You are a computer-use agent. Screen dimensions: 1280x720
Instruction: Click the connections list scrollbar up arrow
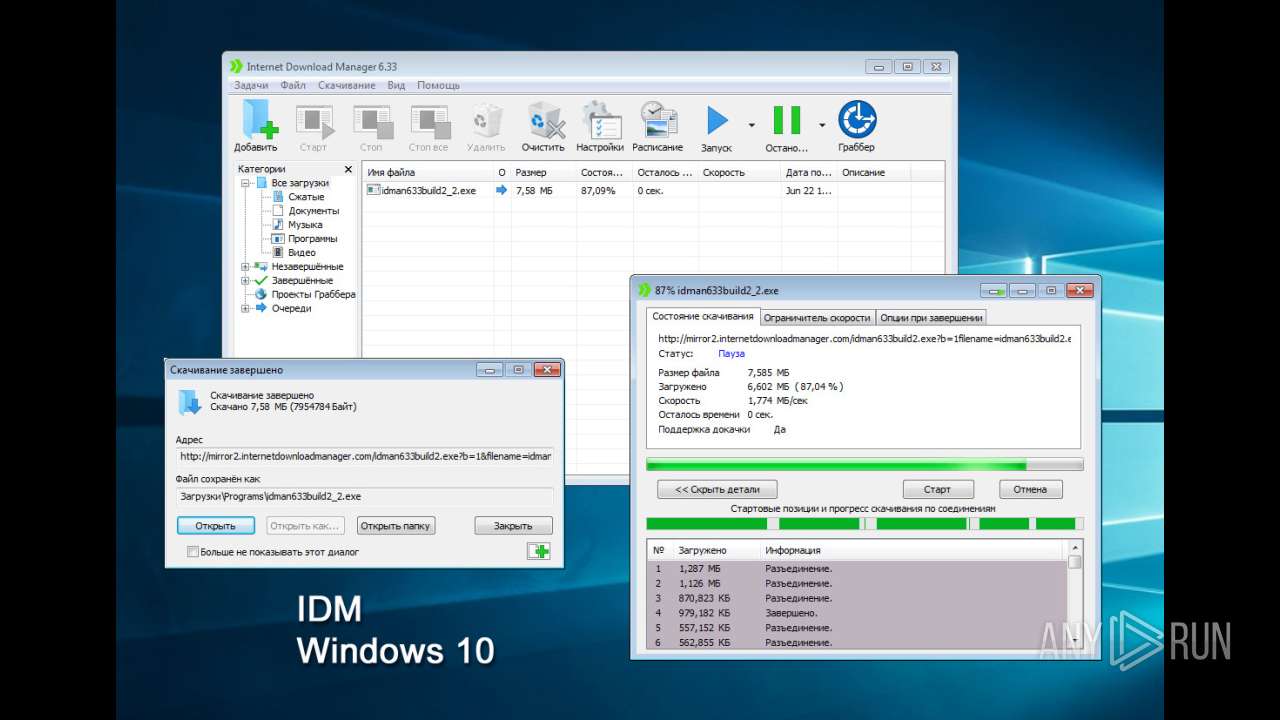(x=1075, y=548)
